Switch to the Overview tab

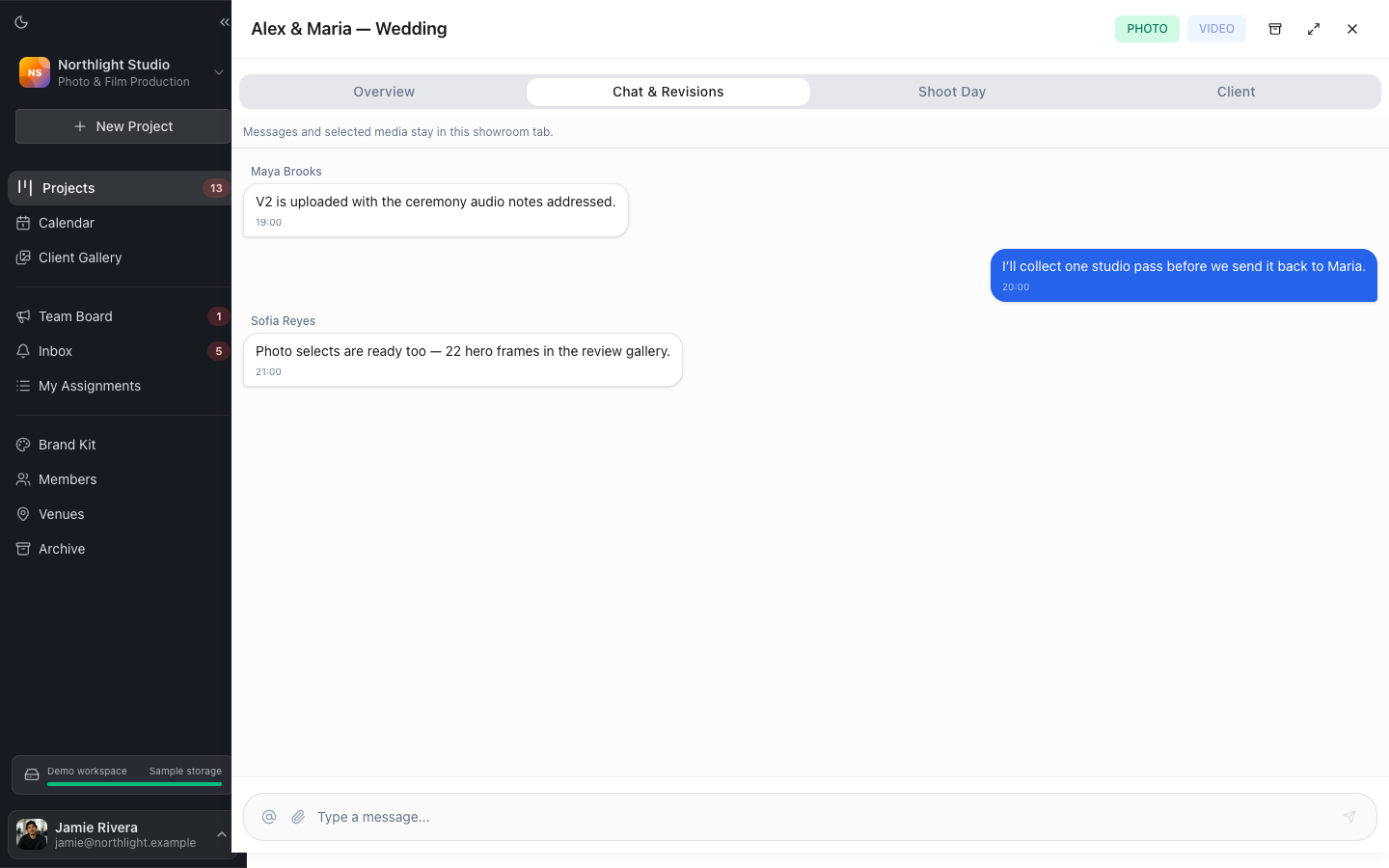coord(384,92)
